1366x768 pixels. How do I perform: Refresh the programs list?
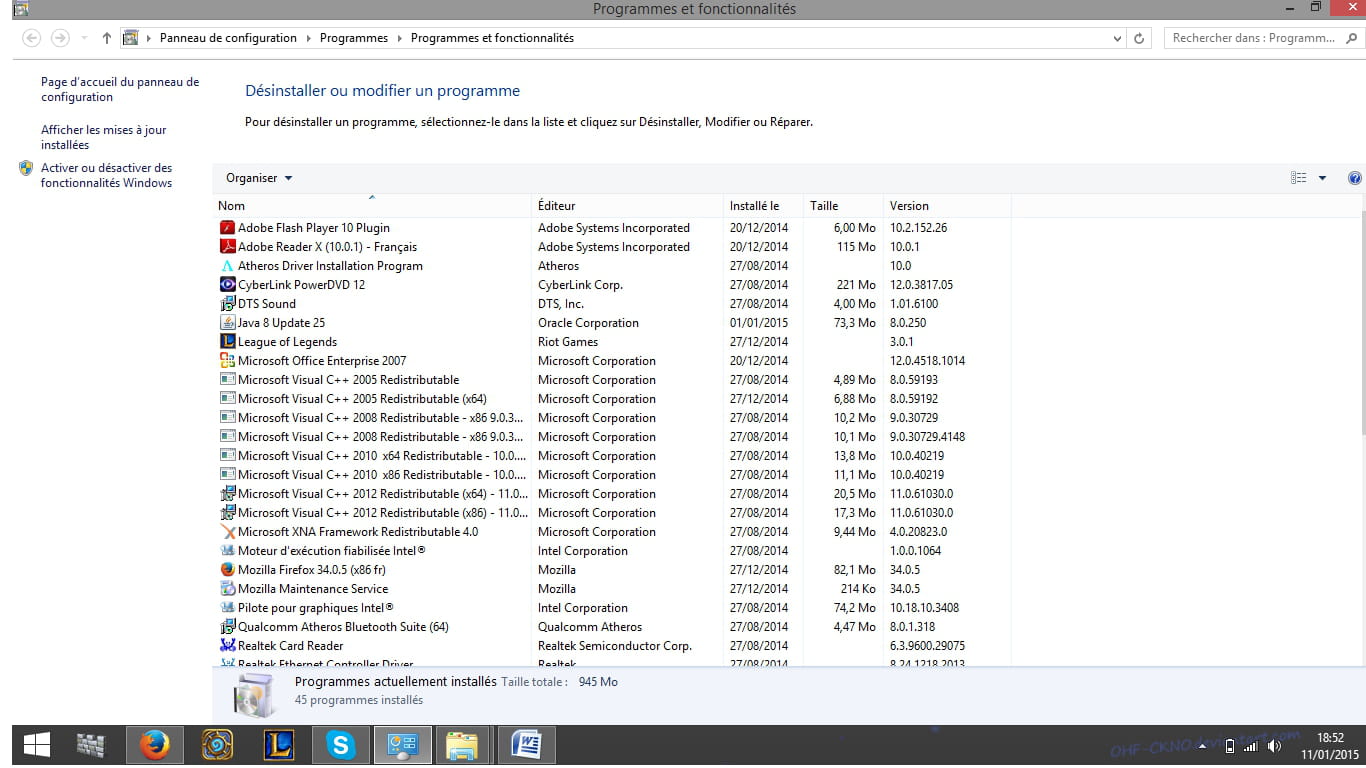pos(1139,38)
